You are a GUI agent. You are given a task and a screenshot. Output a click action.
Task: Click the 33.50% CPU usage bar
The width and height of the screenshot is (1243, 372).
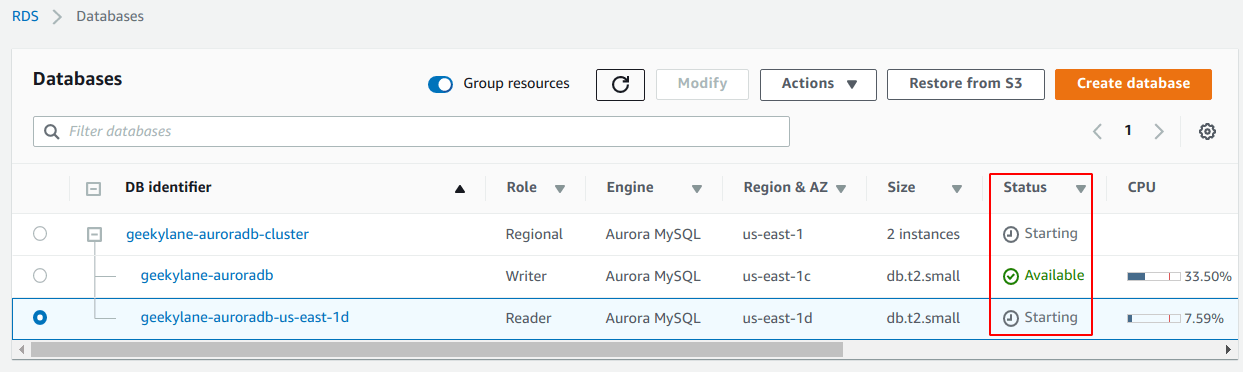click(x=1153, y=277)
